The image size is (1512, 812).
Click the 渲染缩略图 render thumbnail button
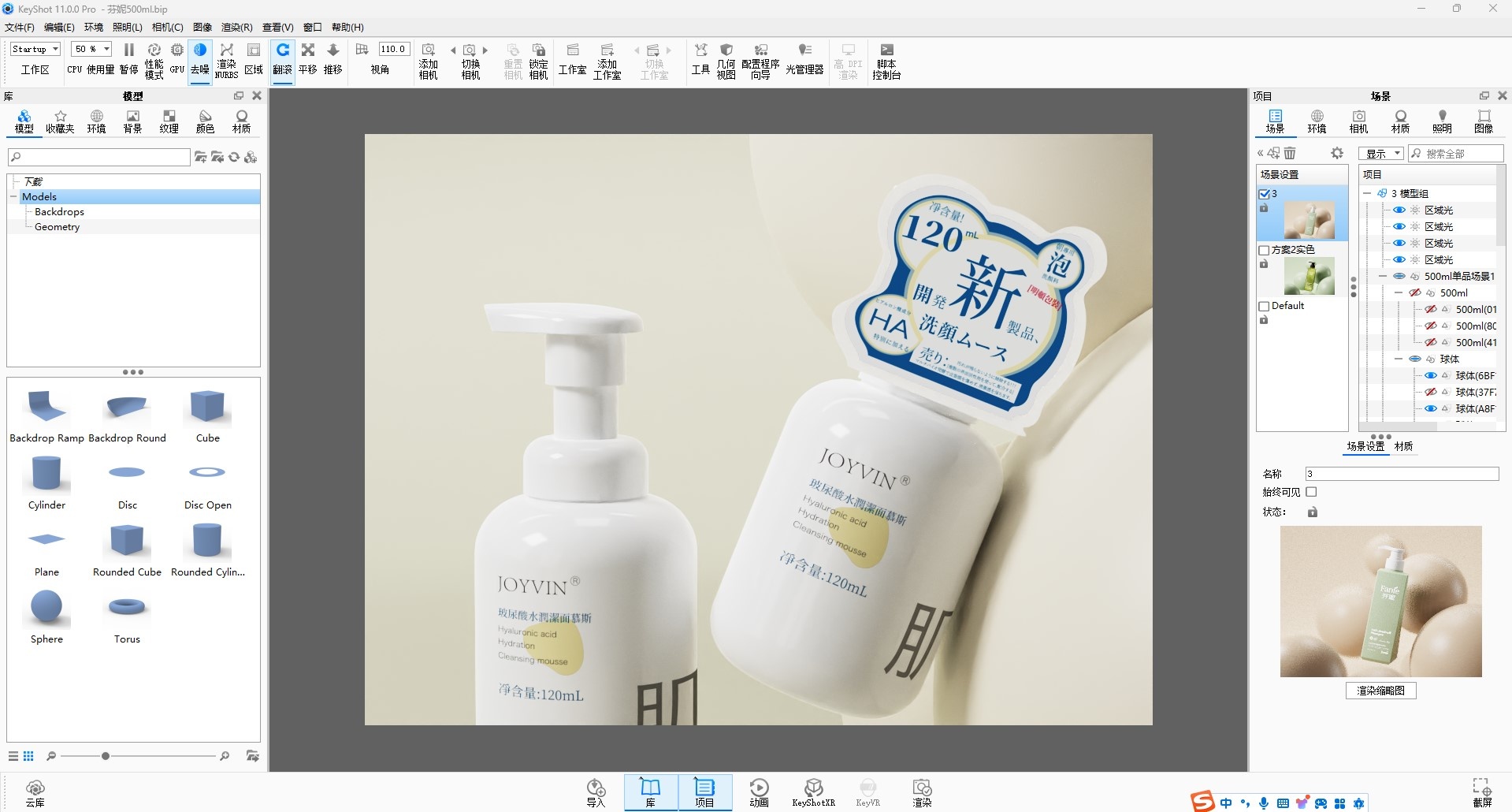(1380, 691)
